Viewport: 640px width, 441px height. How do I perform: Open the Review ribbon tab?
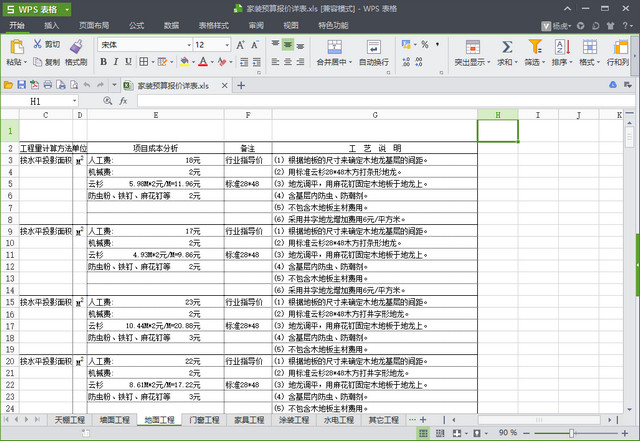256,25
